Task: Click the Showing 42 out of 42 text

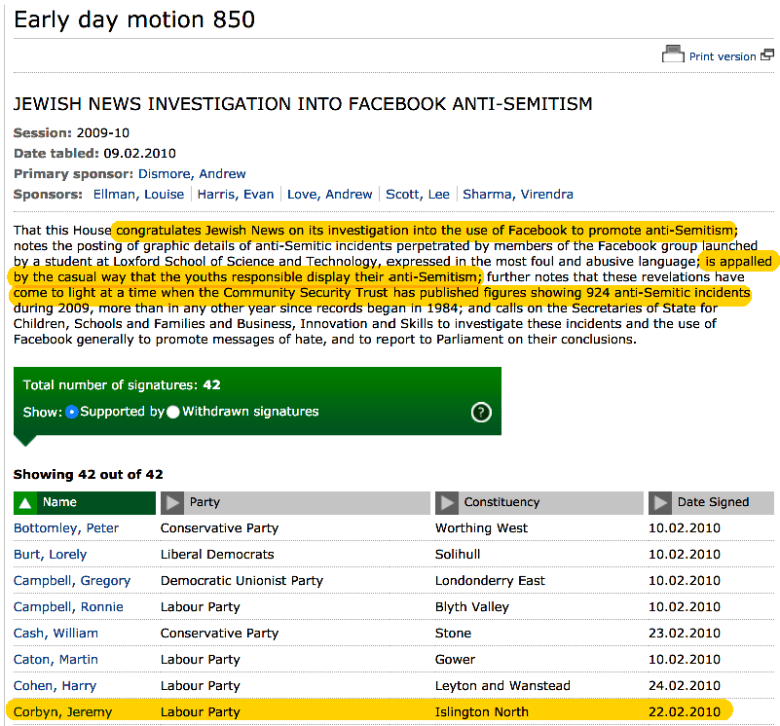Action: 88,475
